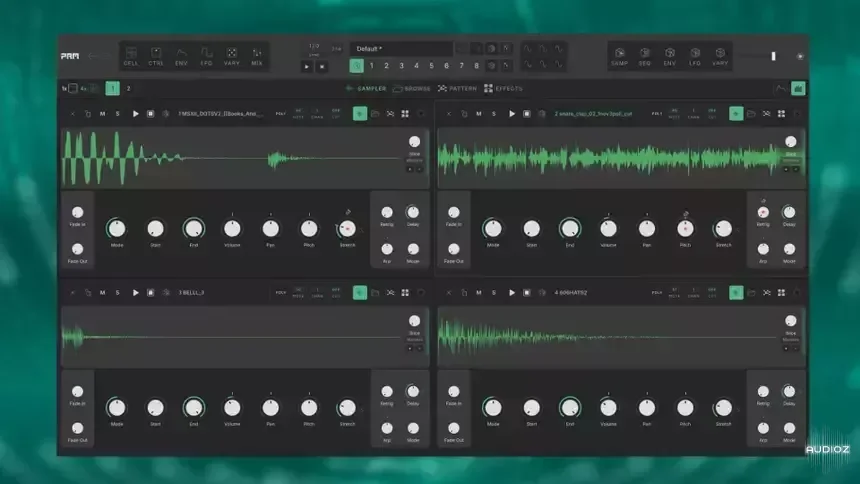Image resolution: width=860 pixels, height=484 pixels.
Task: Open the NOTE dropdown in cell 1 header
Action: [298, 114]
